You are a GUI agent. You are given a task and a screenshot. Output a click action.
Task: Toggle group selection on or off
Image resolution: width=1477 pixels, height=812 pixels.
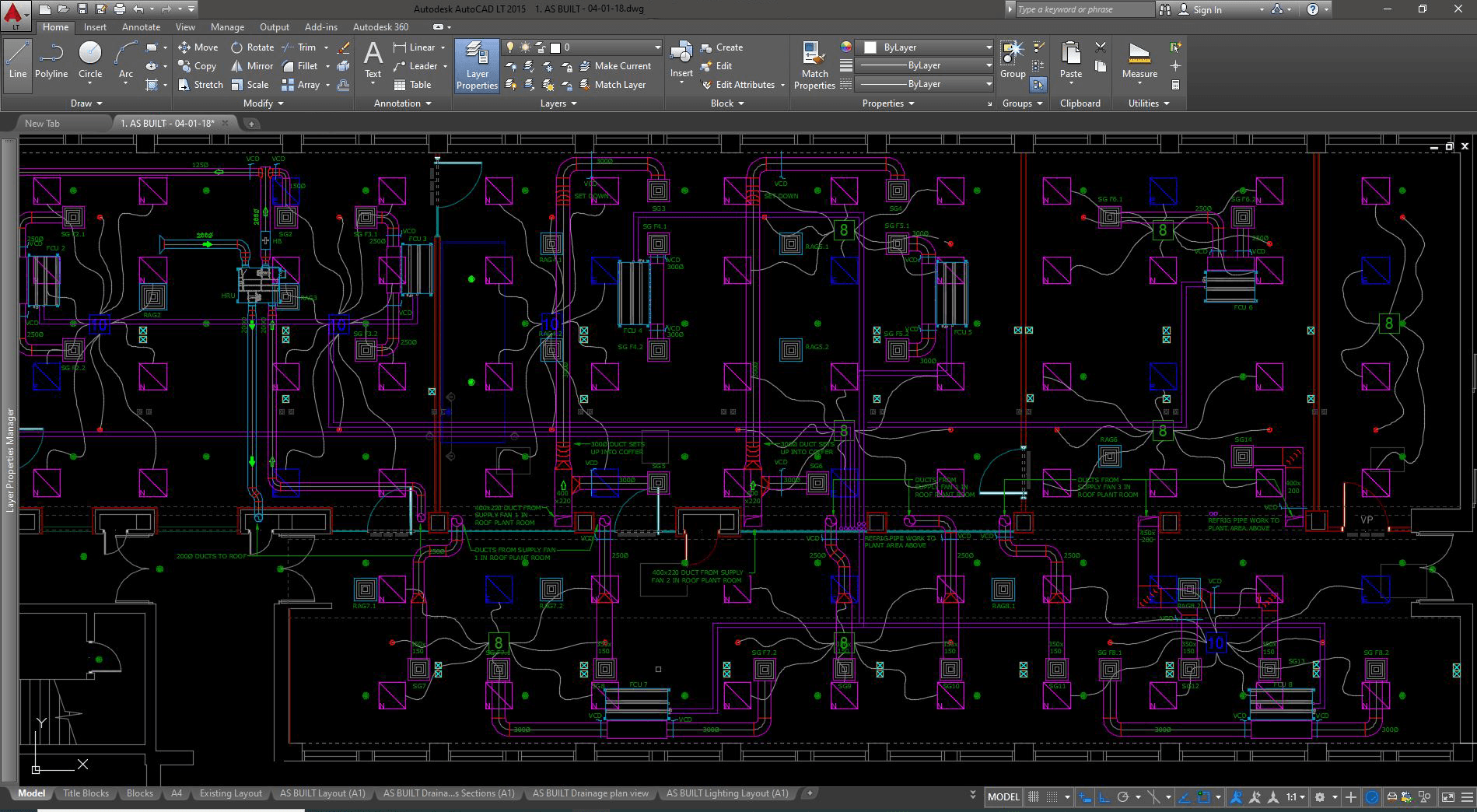1039,85
